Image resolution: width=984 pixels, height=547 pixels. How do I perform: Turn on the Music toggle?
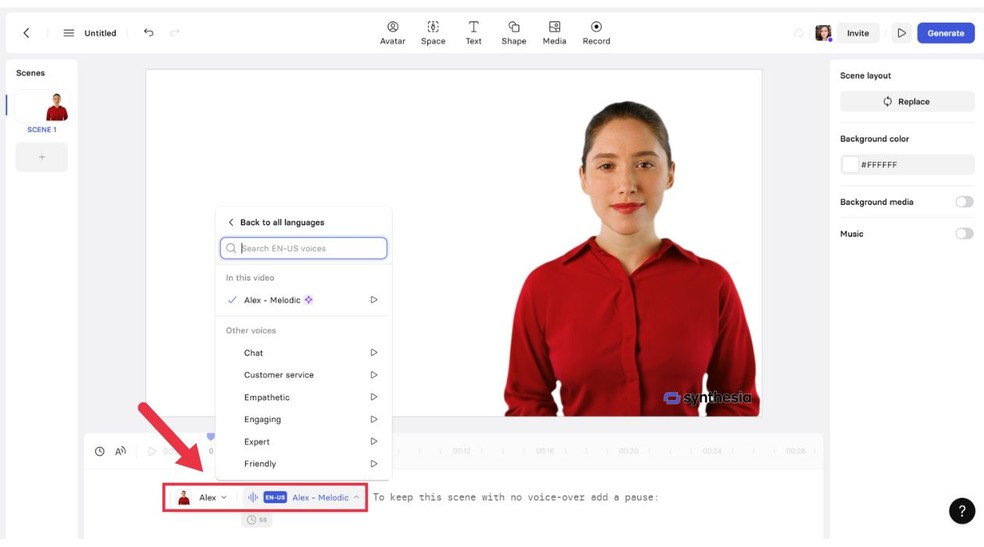point(963,234)
